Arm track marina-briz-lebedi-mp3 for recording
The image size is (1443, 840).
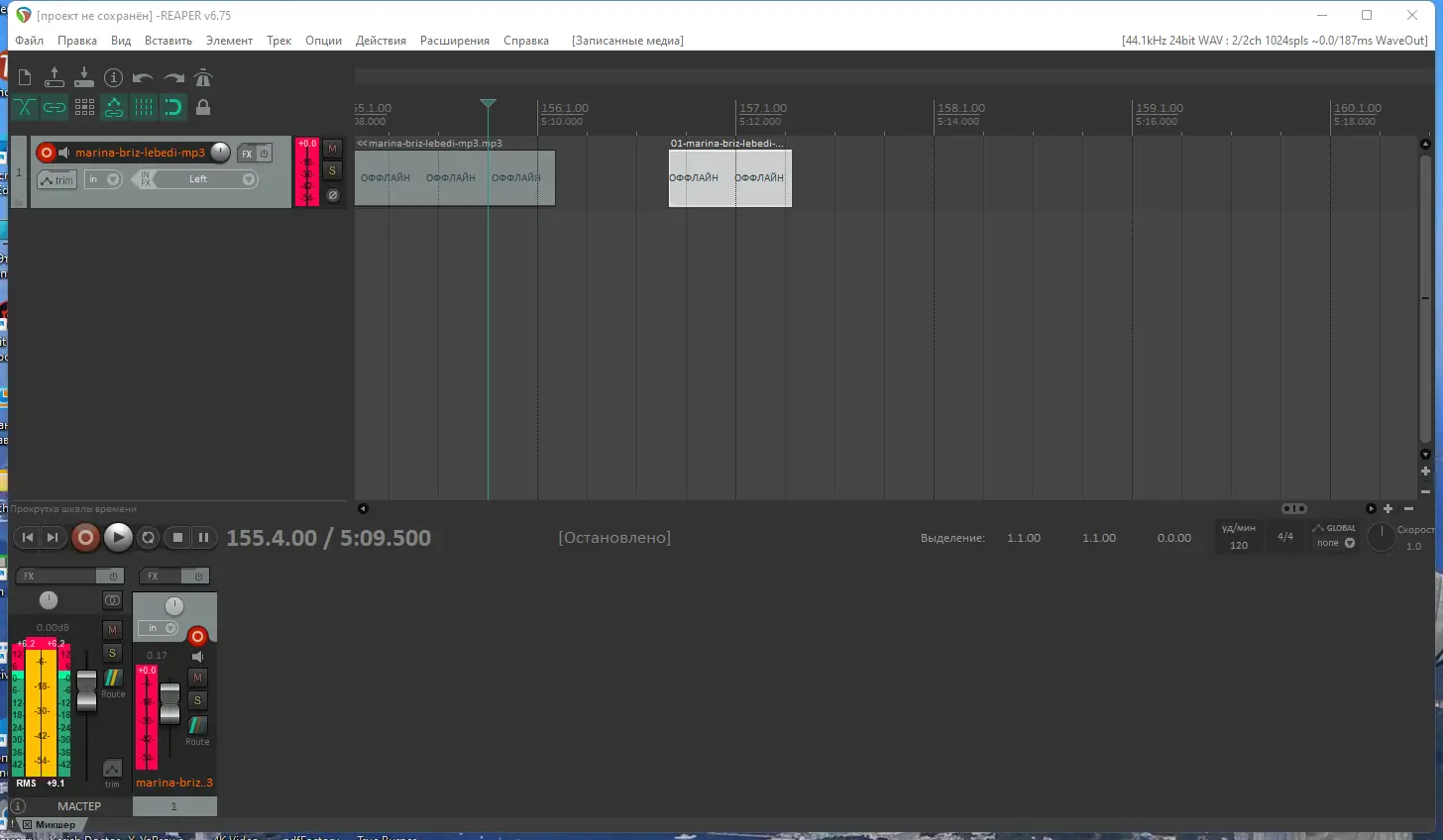click(x=46, y=153)
